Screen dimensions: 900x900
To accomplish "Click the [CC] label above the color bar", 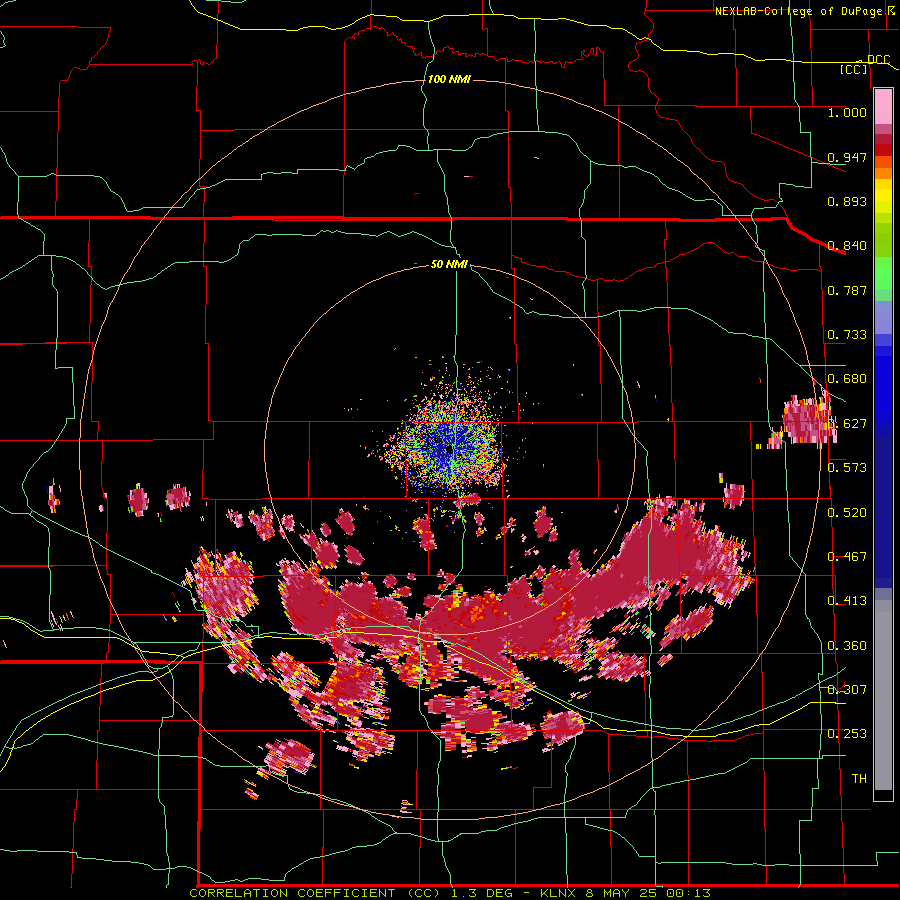I will click(x=854, y=69).
